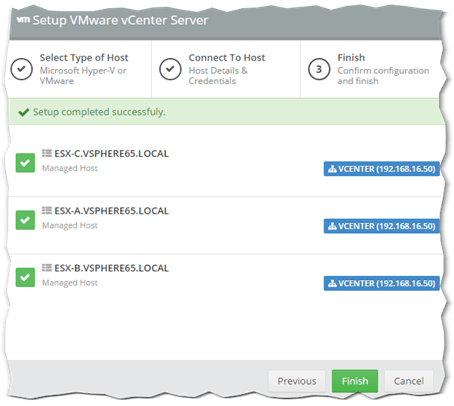
Task: Click 'Managed Host' label under ESX-B
Action: point(70,283)
